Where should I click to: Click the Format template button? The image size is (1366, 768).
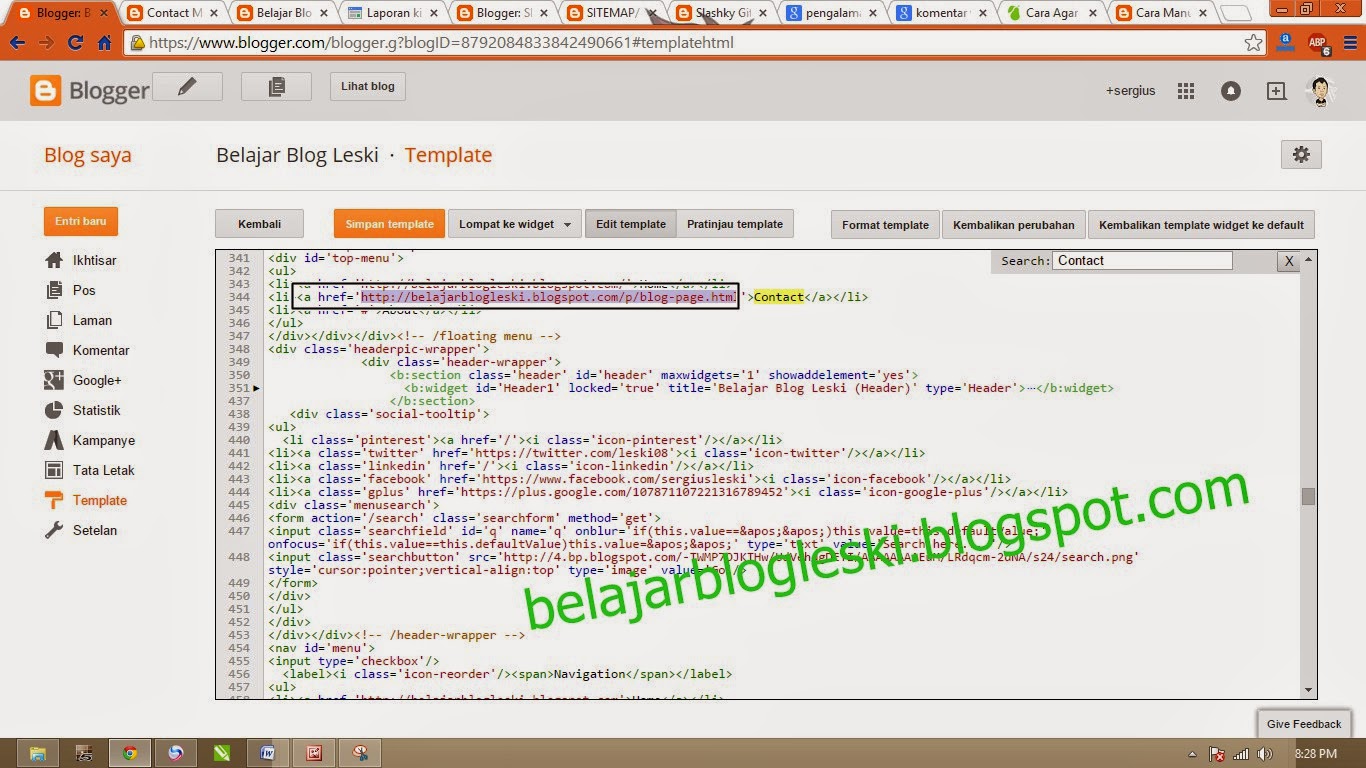885,225
